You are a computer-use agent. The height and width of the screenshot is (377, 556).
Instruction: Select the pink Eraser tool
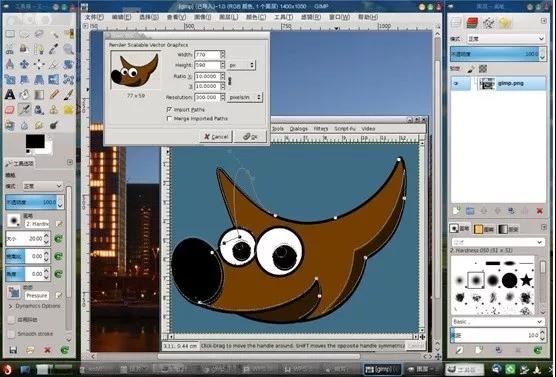pyautogui.click(x=10, y=110)
